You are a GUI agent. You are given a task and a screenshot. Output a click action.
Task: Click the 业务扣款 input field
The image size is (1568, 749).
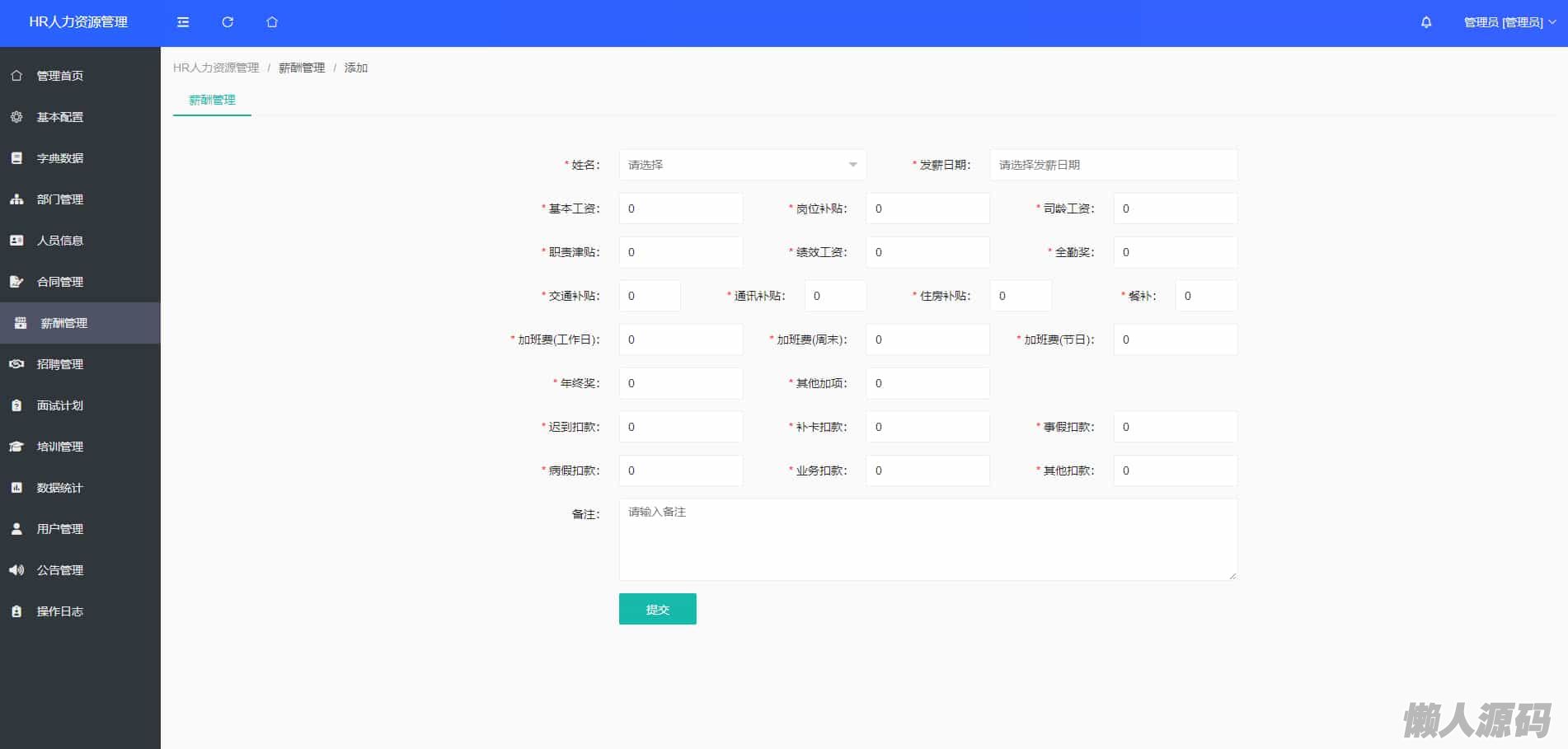[x=928, y=470]
